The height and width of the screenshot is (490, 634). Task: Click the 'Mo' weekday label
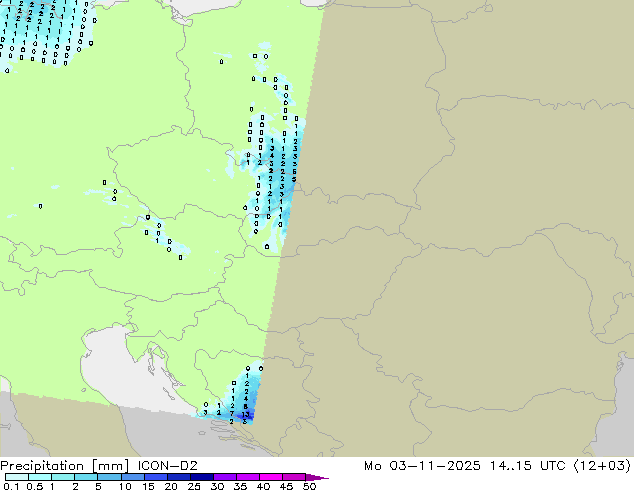click(x=372, y=466)
